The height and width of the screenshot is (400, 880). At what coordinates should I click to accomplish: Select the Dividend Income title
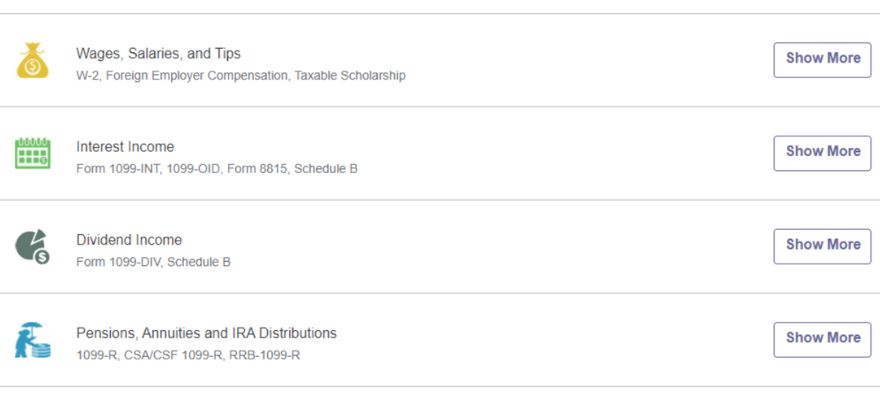click(129, 240)
